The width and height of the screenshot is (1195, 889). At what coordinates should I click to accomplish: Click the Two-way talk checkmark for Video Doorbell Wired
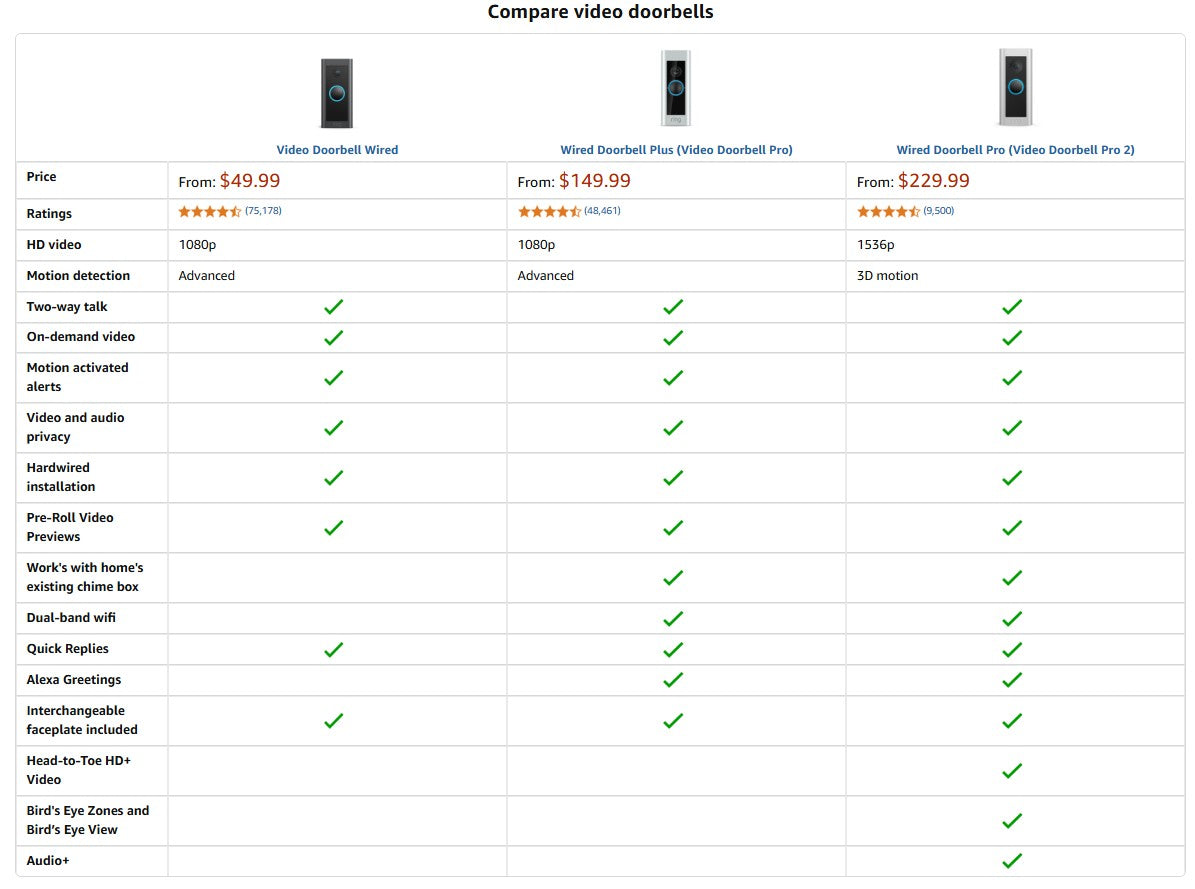click(x=333, y=307)
